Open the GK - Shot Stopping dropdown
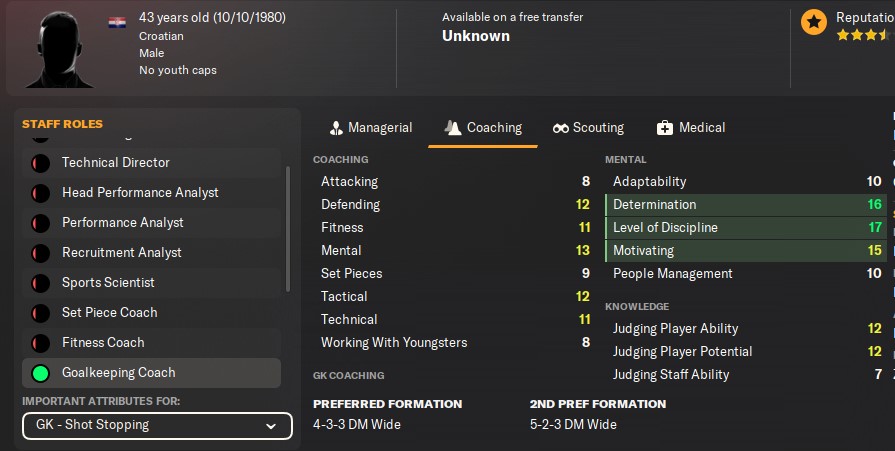 (x=157, y=425)
